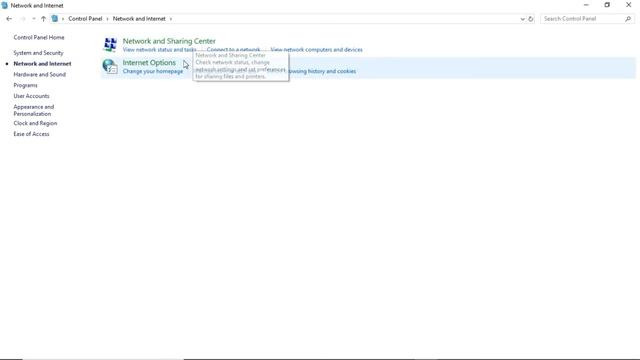Screen dimensions: 640x360
Task: Select Control Panel in the breadcrumb
Action: (85, 19)
